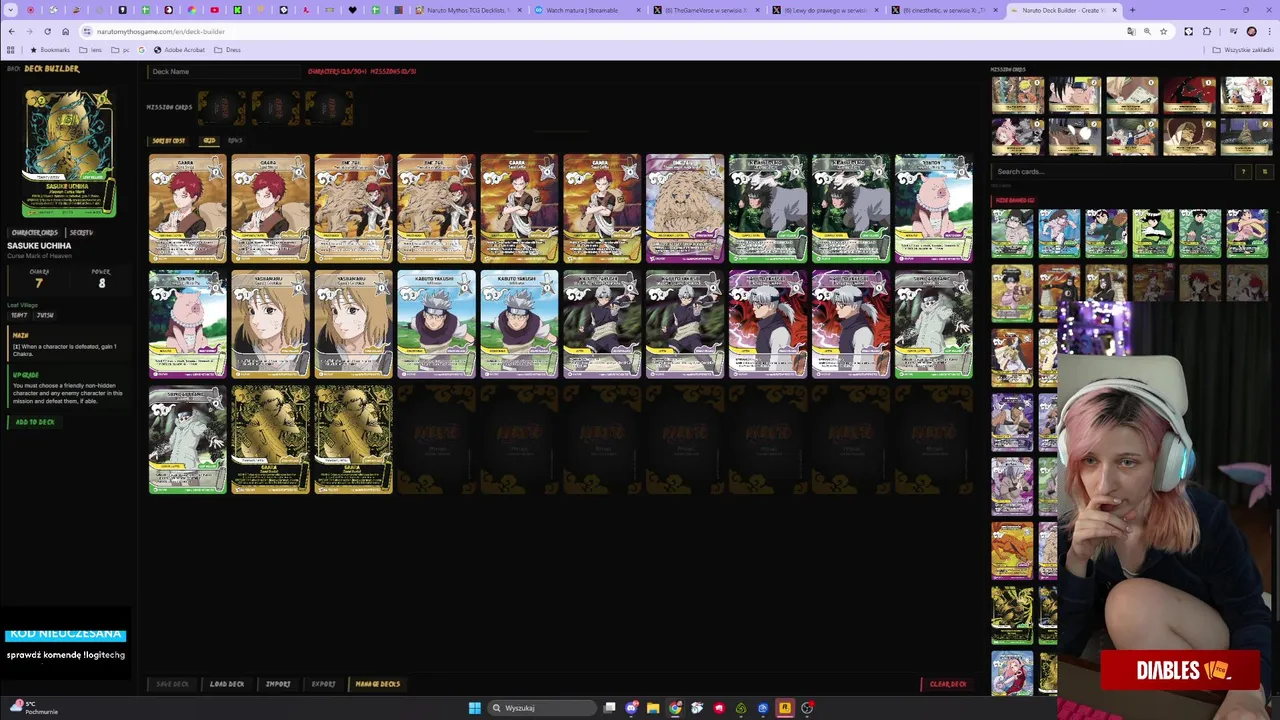Screen dimensions: 1280x720
Task: Click the Export button
Action: [323, 684]
